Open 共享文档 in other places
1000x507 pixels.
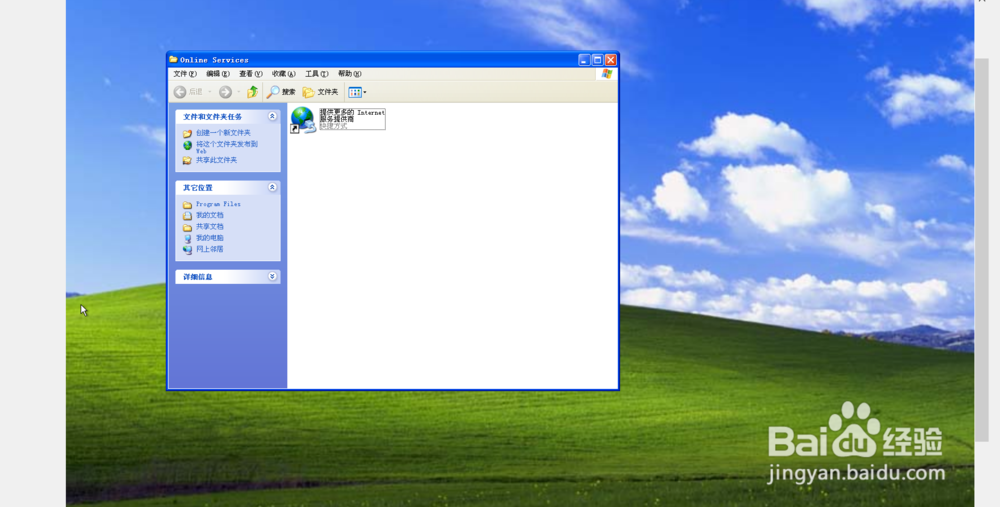pyautogui.click(x=210, y=227)
